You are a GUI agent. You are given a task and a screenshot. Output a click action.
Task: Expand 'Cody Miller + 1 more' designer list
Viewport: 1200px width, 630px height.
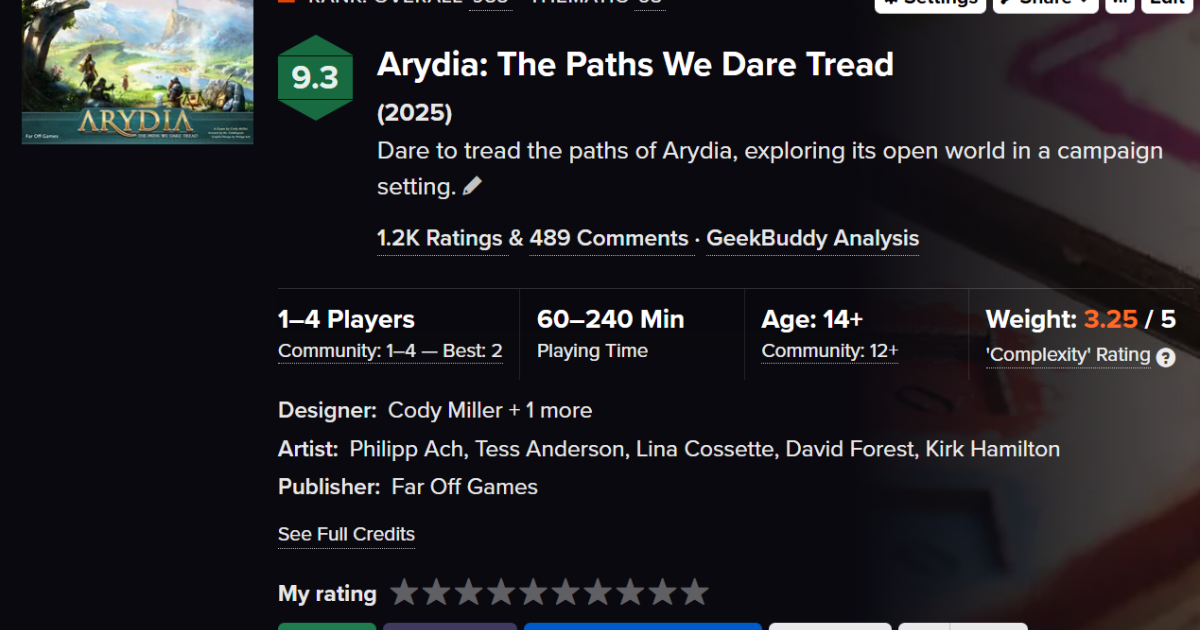(549, 410)
